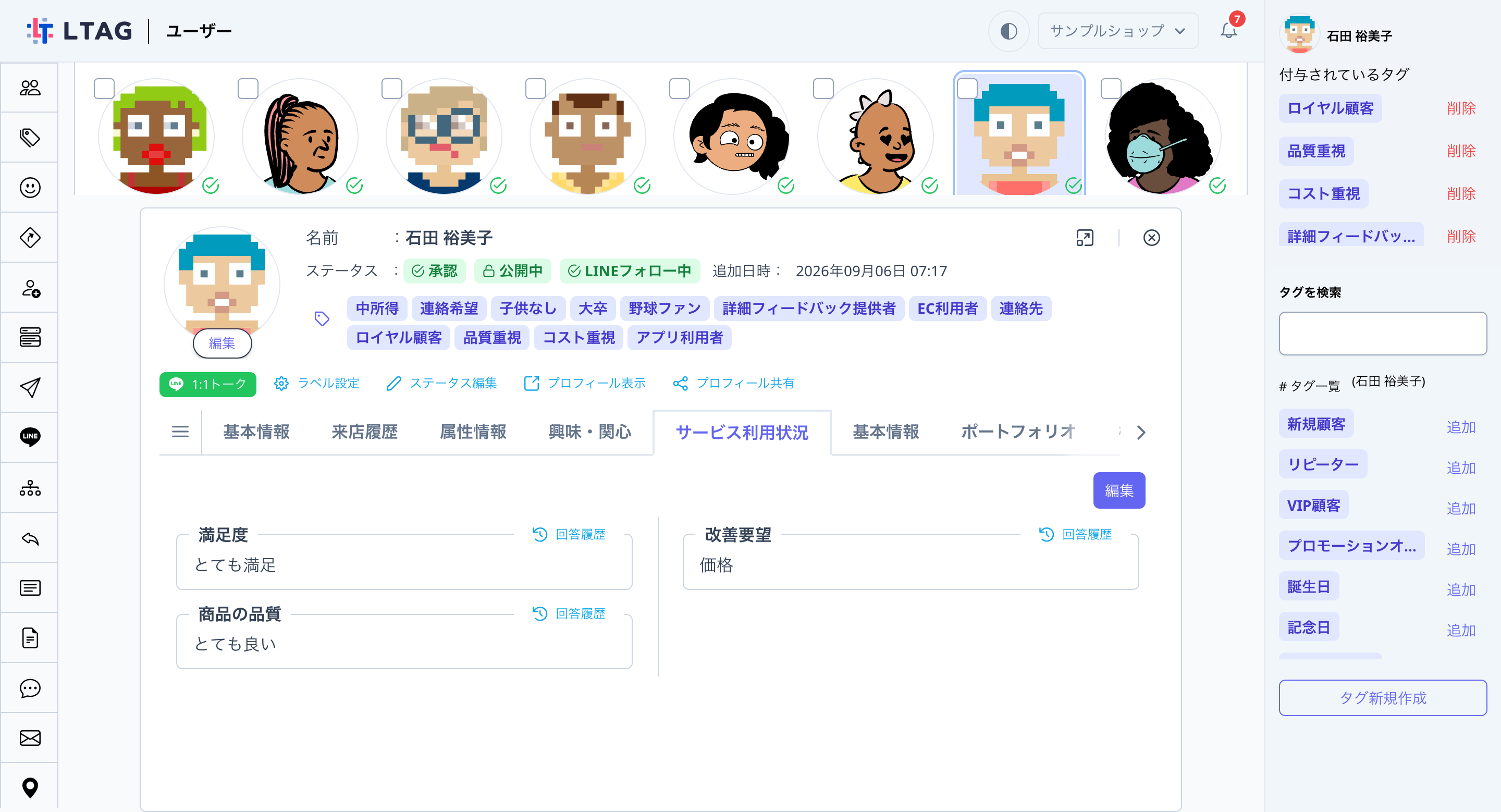Focus the タグを検索 search field

click(x=1382, y=333)
